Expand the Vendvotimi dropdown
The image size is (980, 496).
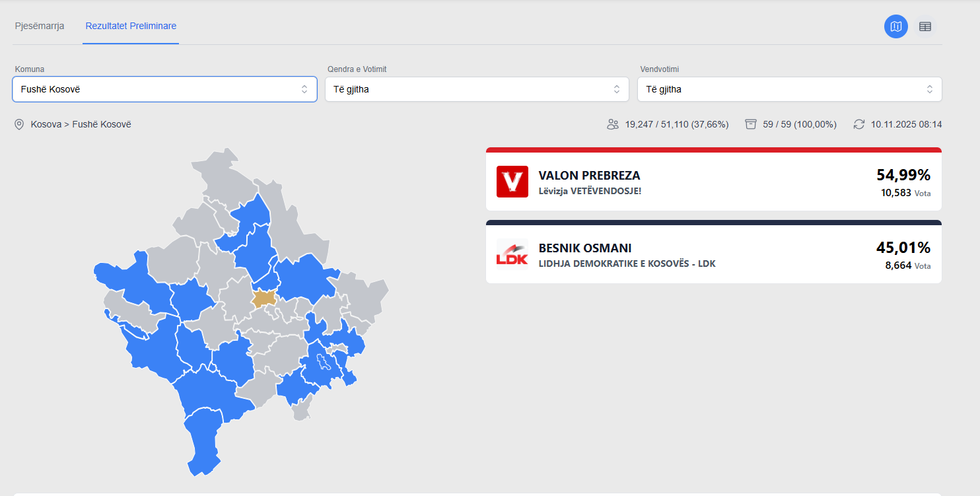(x=789, y=89)
